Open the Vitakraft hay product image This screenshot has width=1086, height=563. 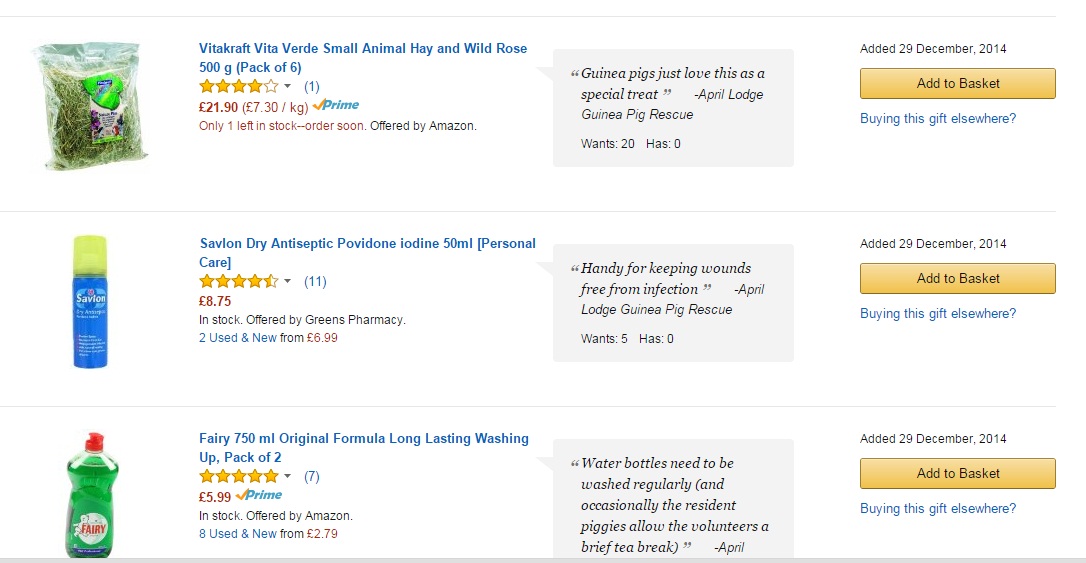[x=91, y=104]
